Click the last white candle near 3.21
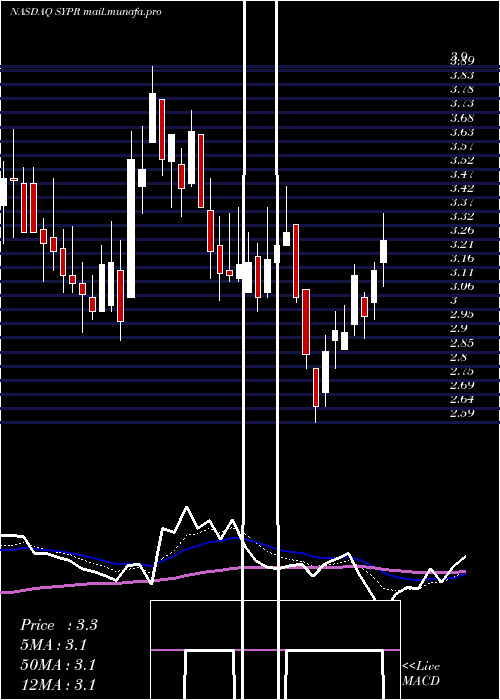The image size is (500, 700). [x=383, y=251]
